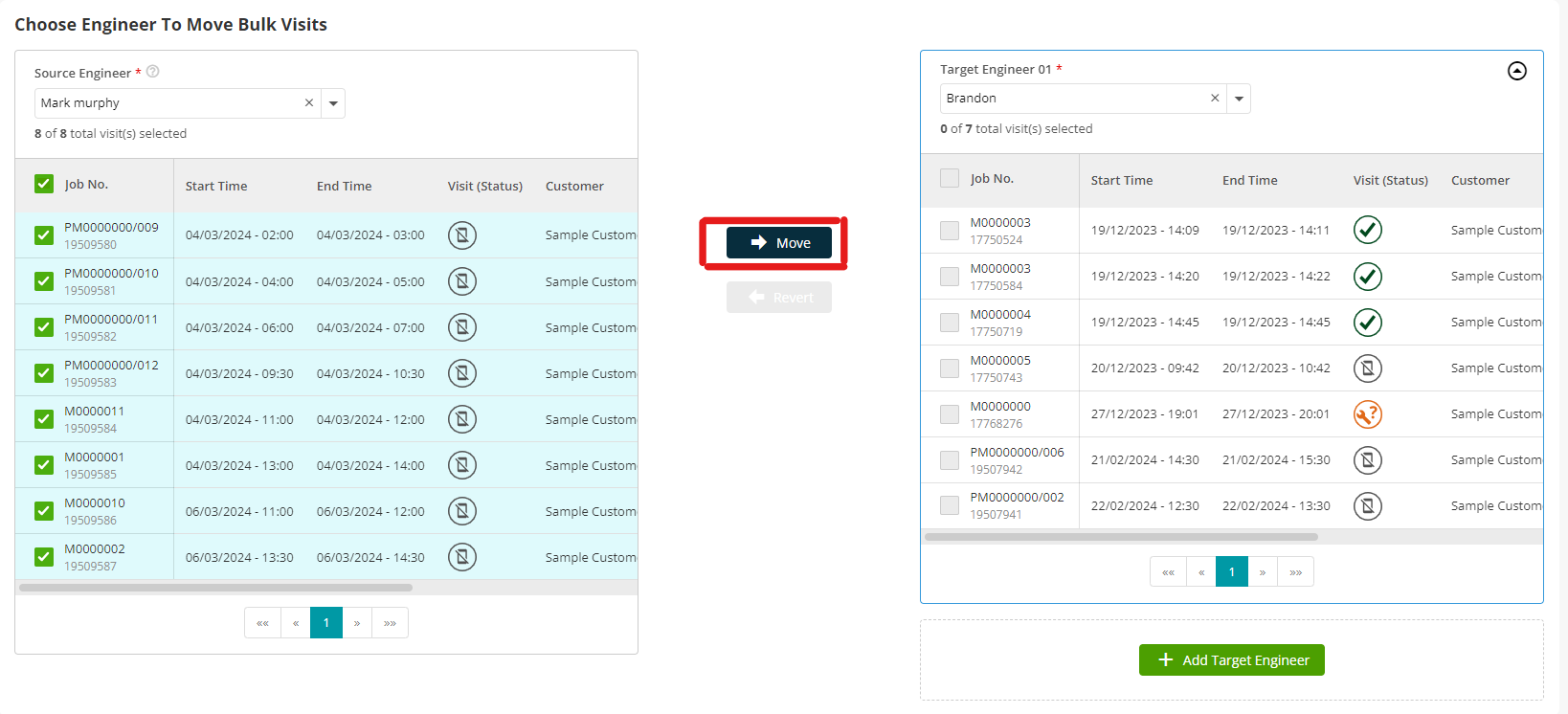1568x714 pixels.
Task: Clear the Mark murphy source engineer selection
Action: [x=309, y=103]
